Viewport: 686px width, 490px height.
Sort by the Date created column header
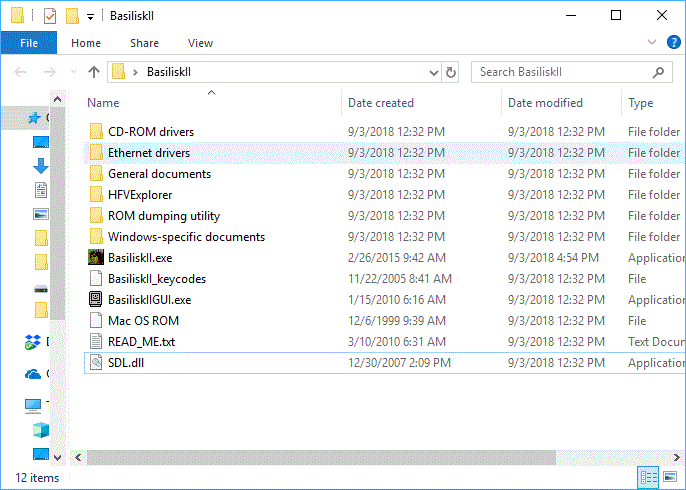[x=381, y=103]
